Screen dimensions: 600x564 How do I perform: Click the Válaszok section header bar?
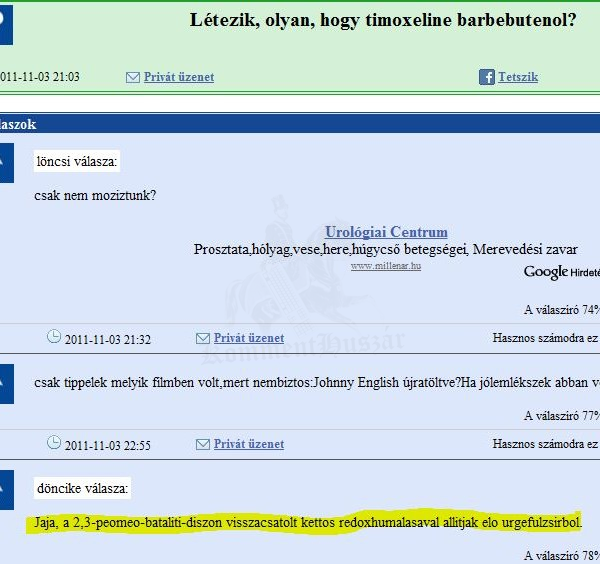pos(300,124)
